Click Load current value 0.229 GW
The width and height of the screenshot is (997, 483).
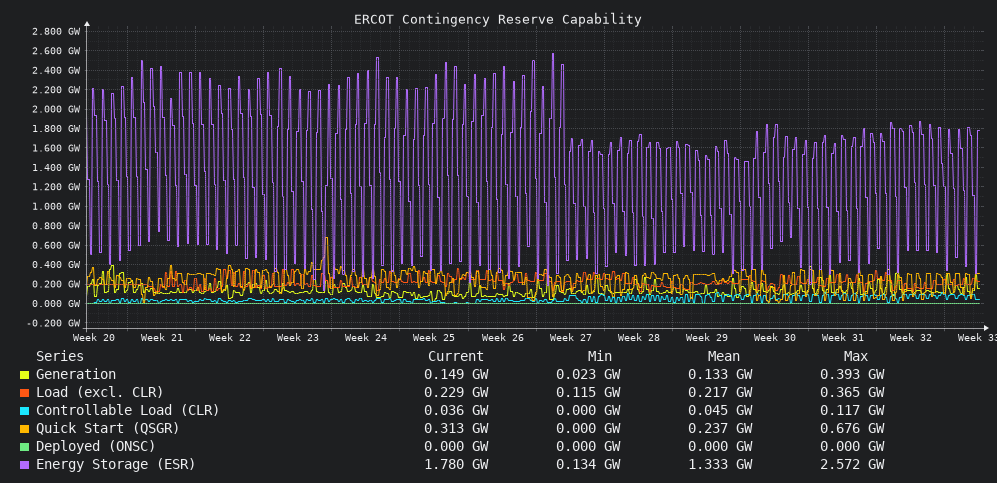(456, 392)
